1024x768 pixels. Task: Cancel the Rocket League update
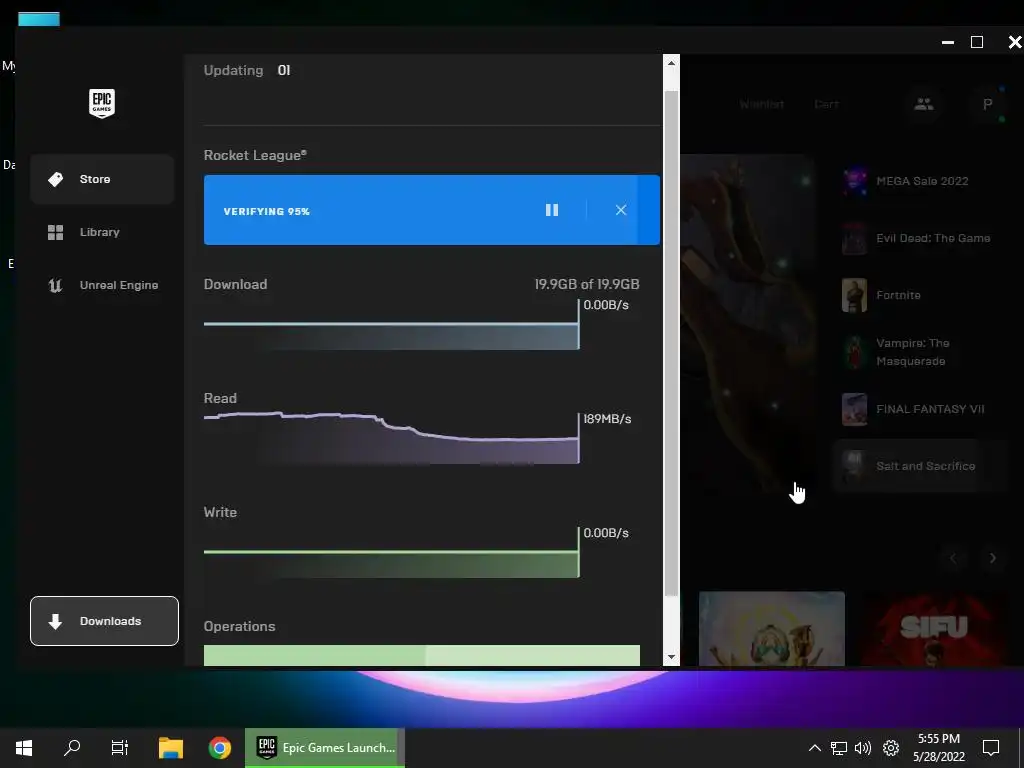coord(621,210)
